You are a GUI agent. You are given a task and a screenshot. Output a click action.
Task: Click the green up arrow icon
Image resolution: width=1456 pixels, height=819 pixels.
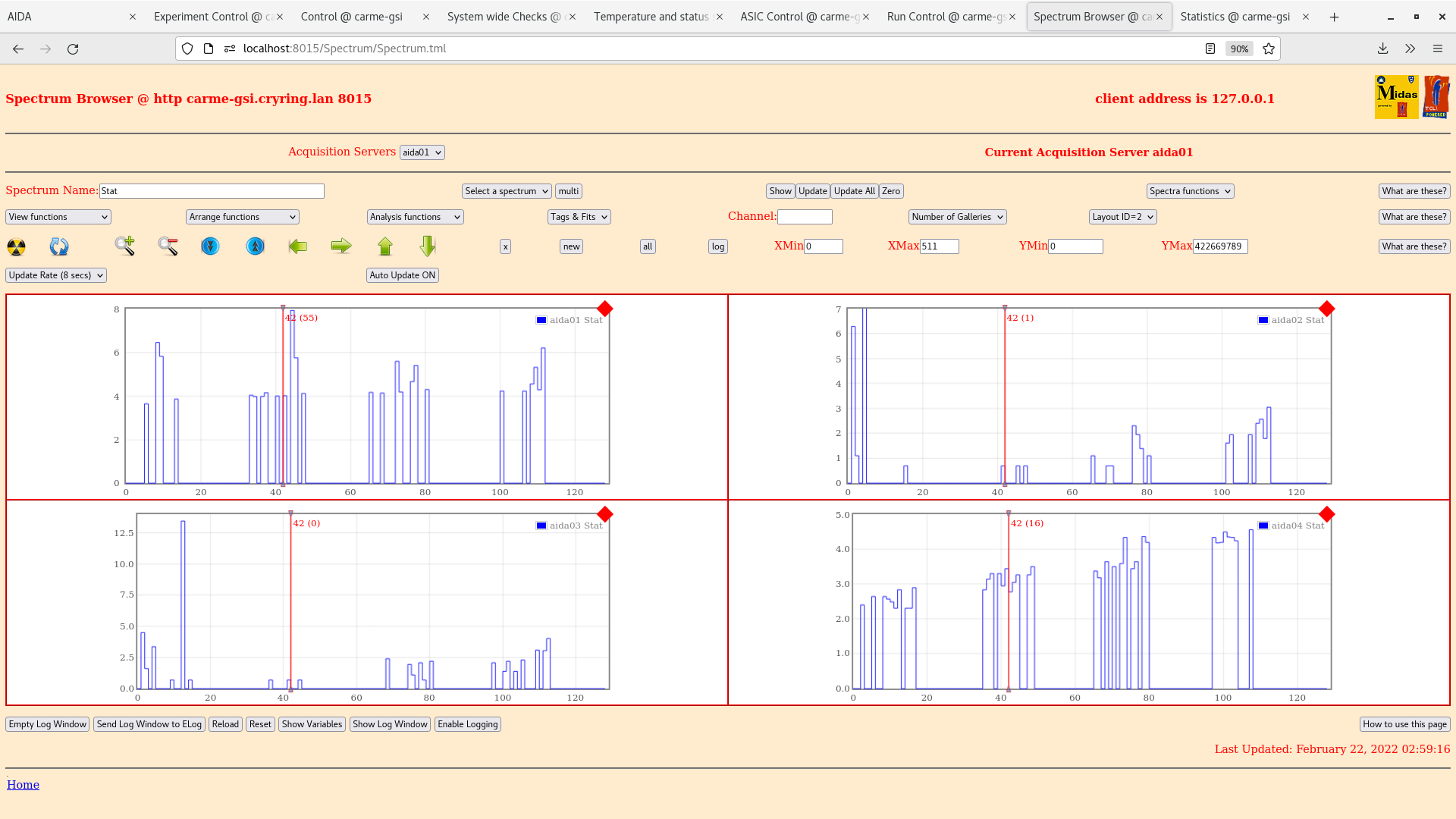pos(385,246)
